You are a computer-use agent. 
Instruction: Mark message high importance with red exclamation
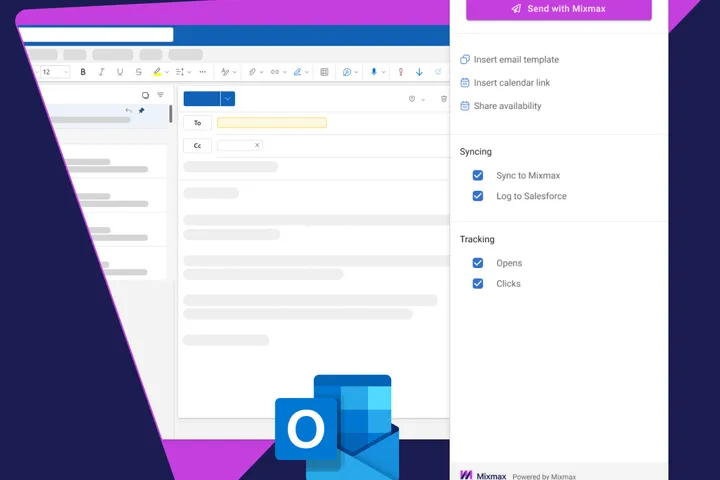coord(400,72)
